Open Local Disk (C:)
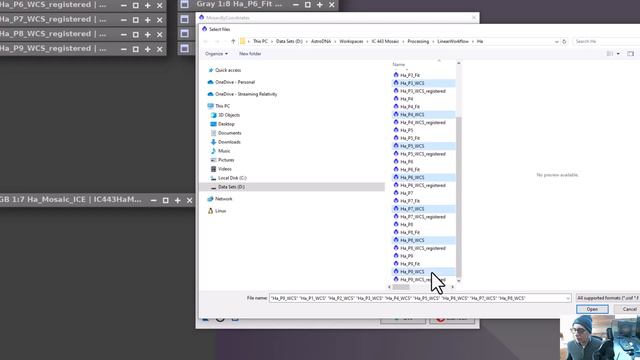640x360 pixels. (232, 178)
